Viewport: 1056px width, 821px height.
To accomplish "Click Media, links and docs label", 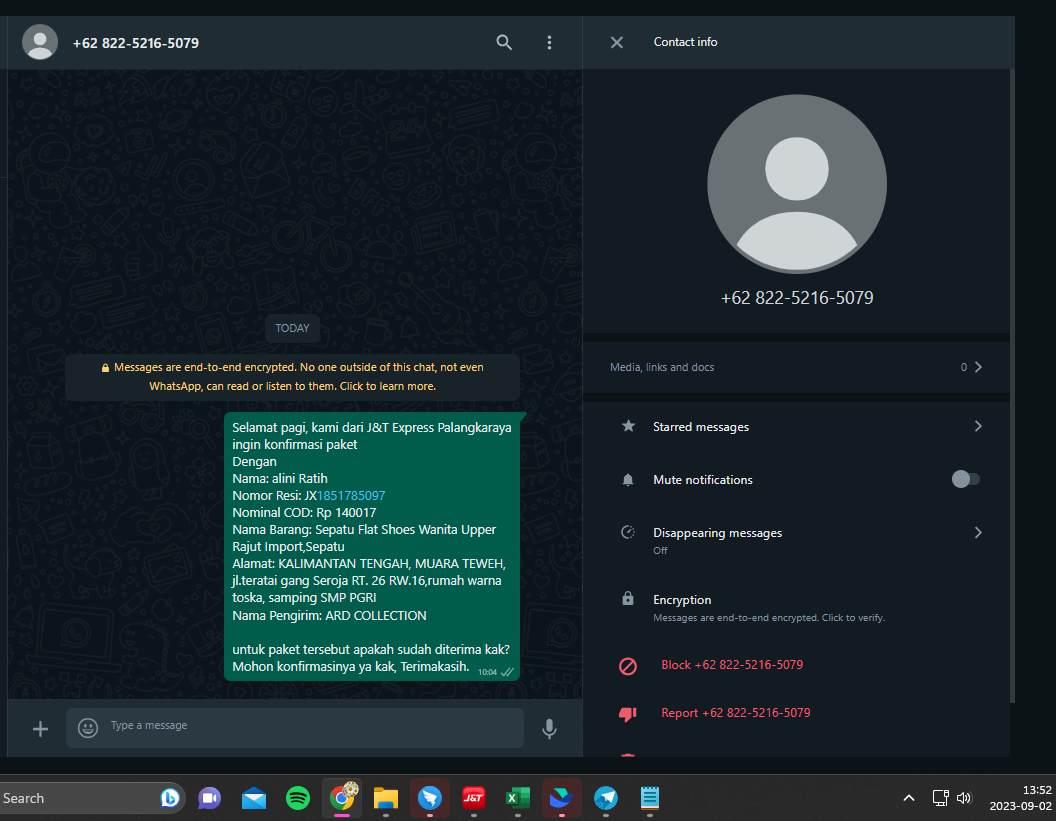I will [662, 367].
